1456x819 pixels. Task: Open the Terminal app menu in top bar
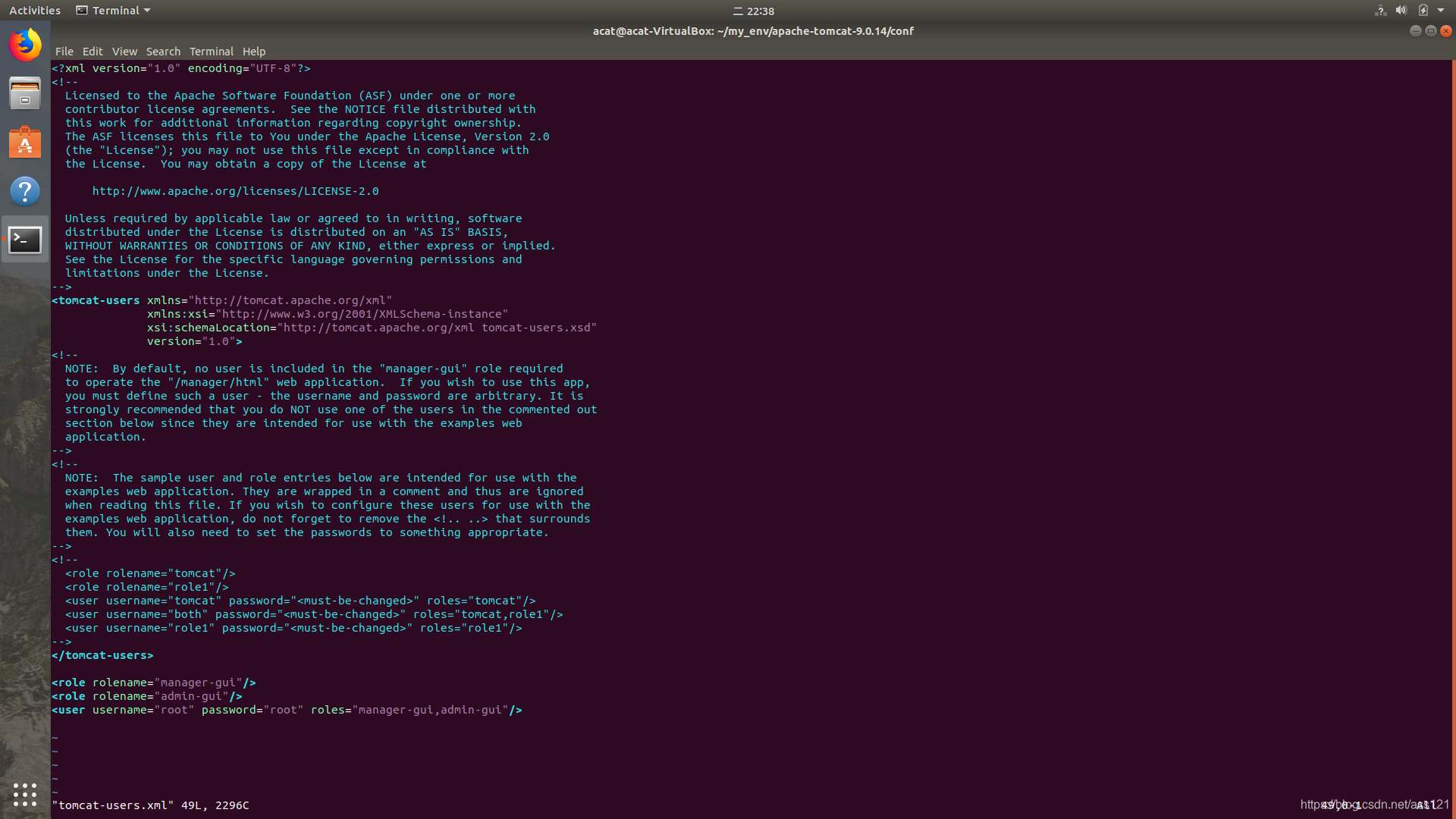tap(113, 11)
